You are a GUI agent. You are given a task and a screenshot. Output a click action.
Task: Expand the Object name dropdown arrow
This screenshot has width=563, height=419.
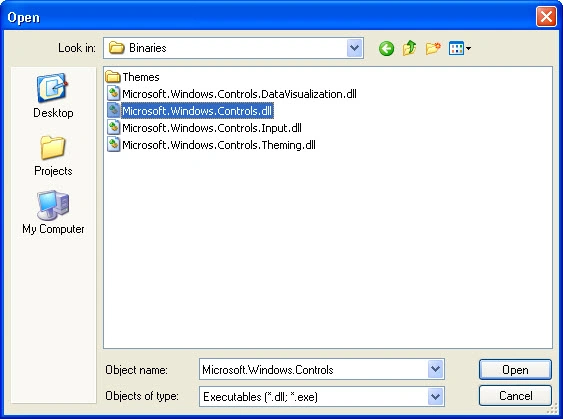click(x=436, y=369)
